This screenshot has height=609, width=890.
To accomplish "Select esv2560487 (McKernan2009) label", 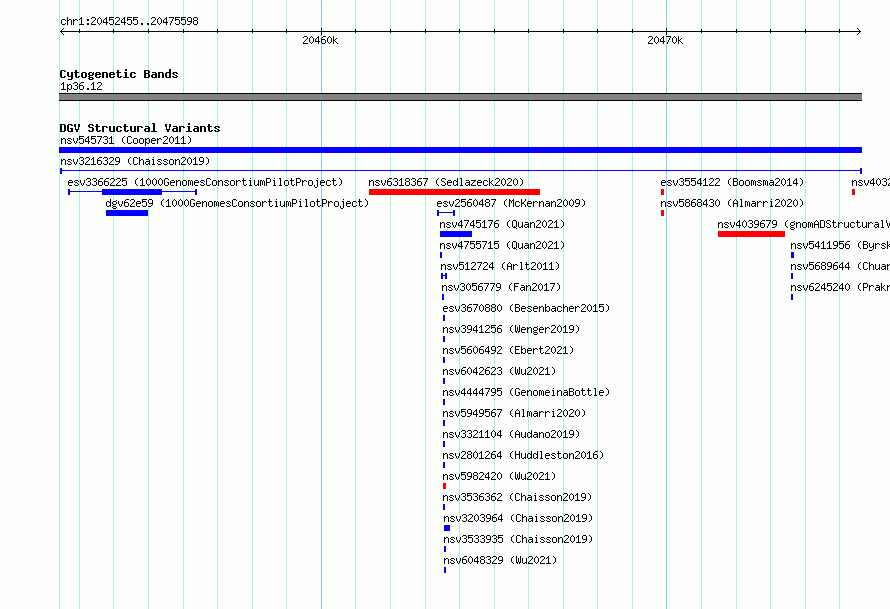I will (511, 203).
